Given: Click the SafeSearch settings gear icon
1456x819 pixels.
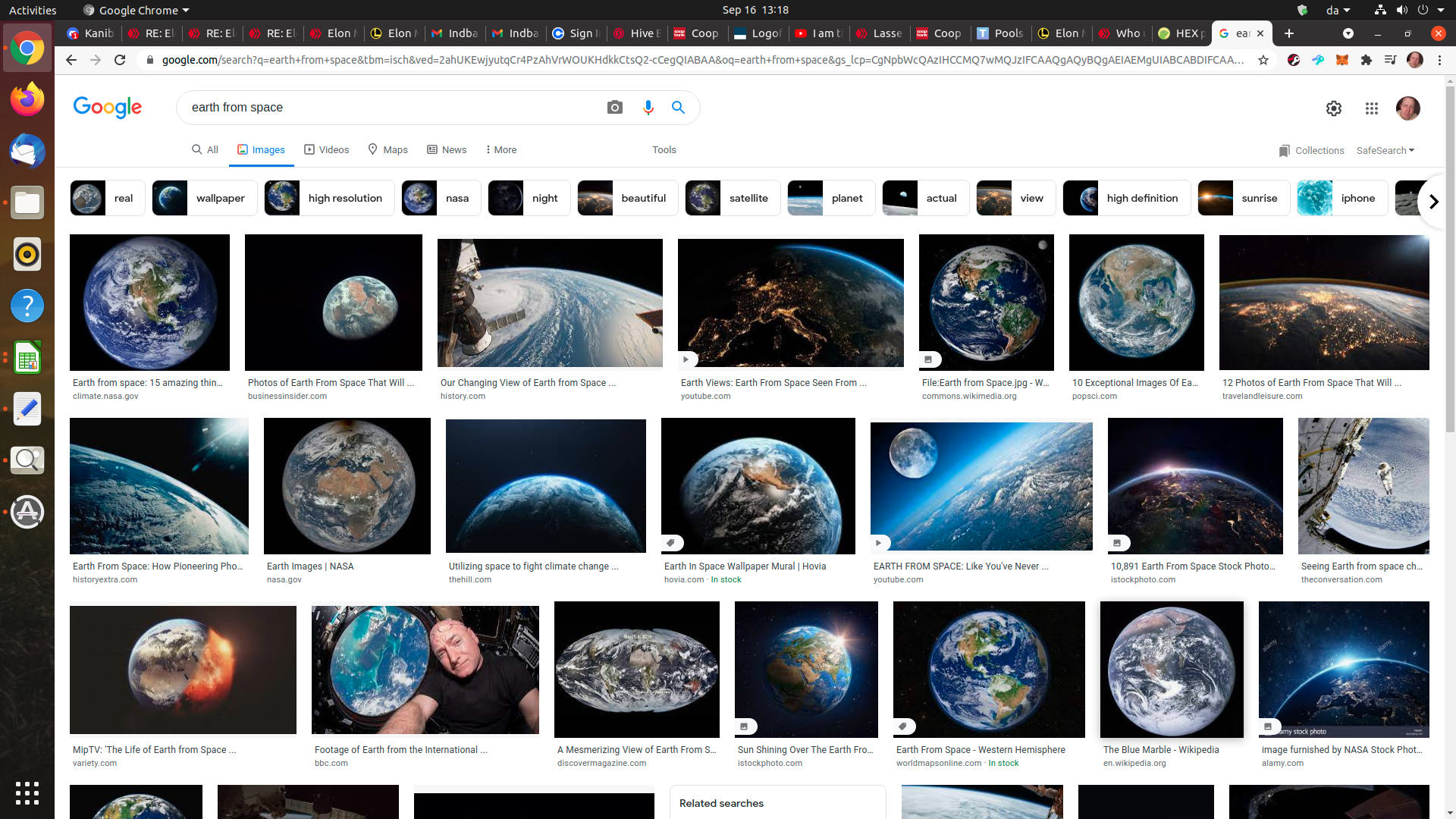Looking at the screenshot, I should [x=1334, y=107].
